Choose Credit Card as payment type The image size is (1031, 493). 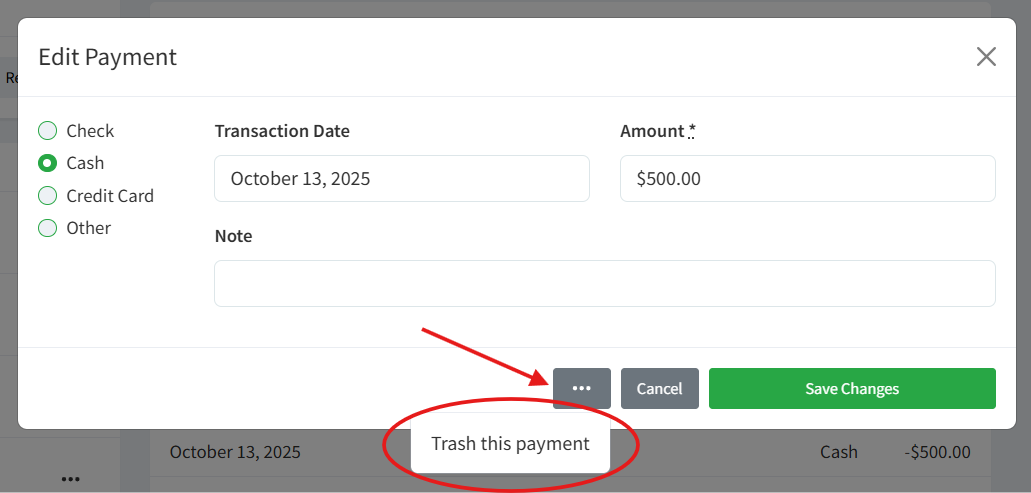47,196
